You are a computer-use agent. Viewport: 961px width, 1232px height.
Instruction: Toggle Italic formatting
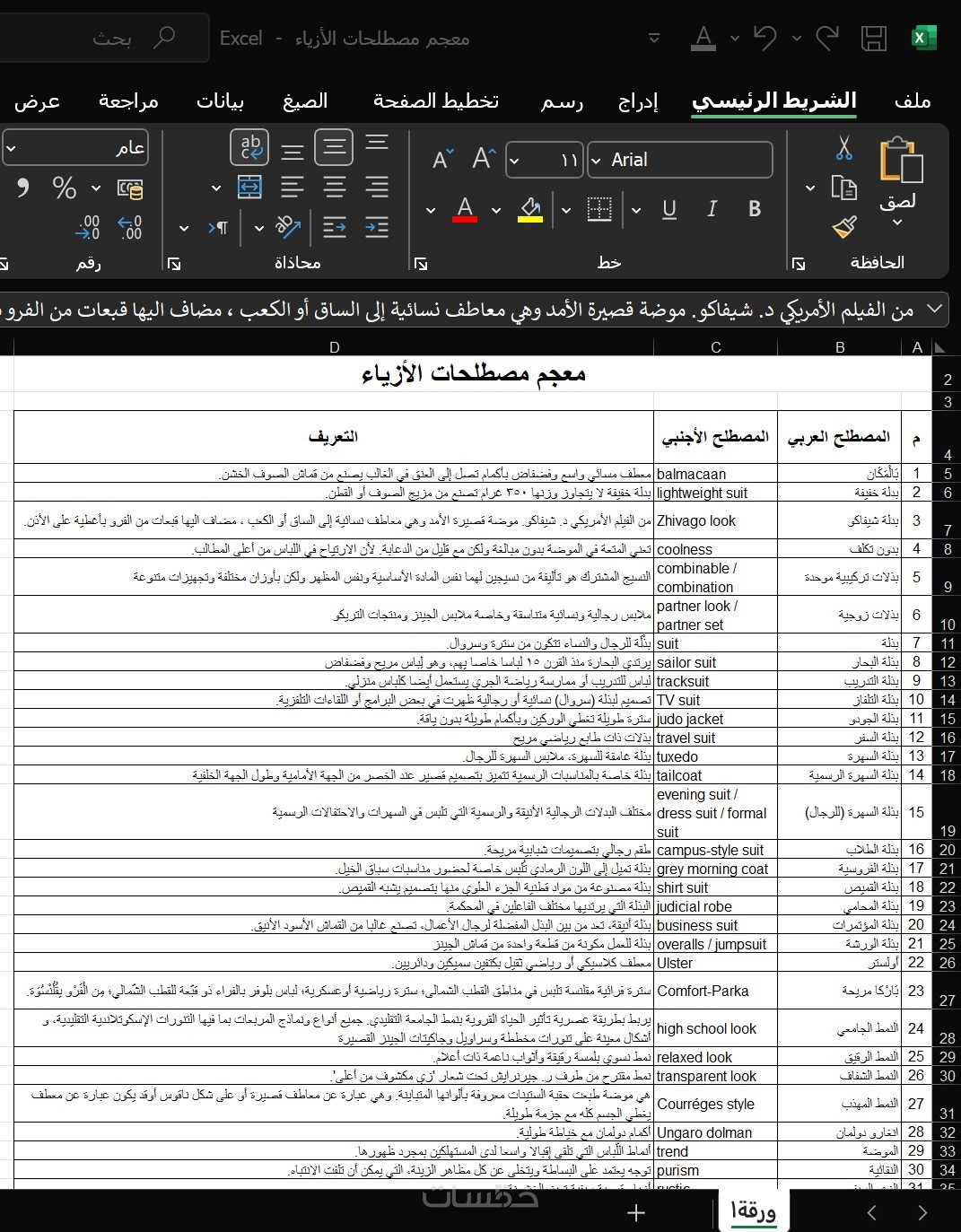[712, 209]
